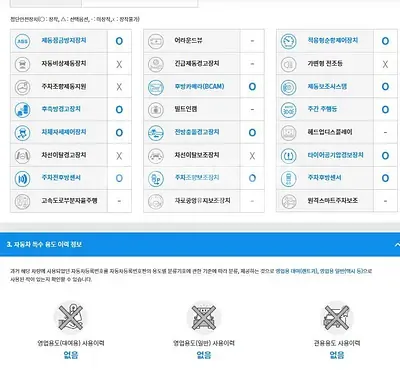Click the 주차조향보조장치 parking steering assist icon
The height and width of the screenshot is (370, 400).
(x=156, y=178)
